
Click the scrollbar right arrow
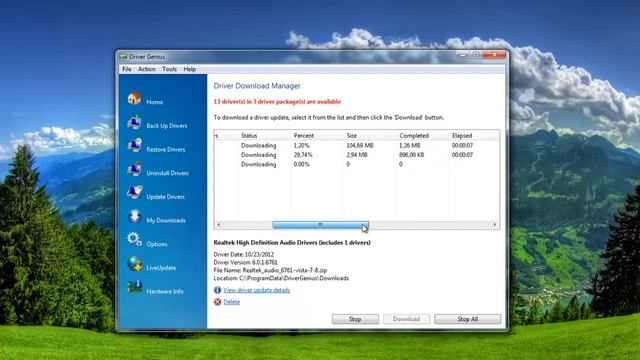[495, 224]
